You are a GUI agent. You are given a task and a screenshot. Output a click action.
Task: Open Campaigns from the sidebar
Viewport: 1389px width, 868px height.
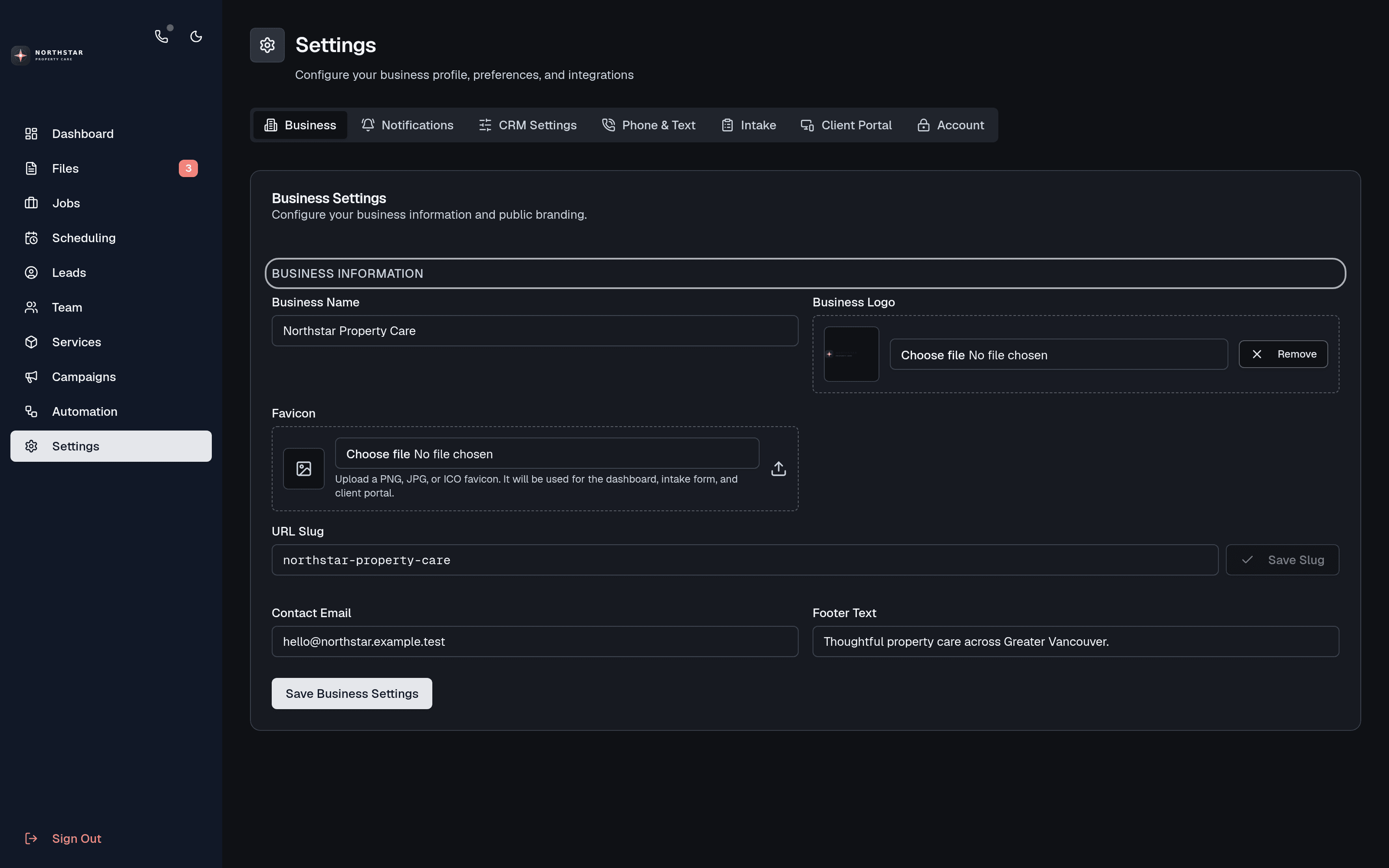click(x=111, y=377)
